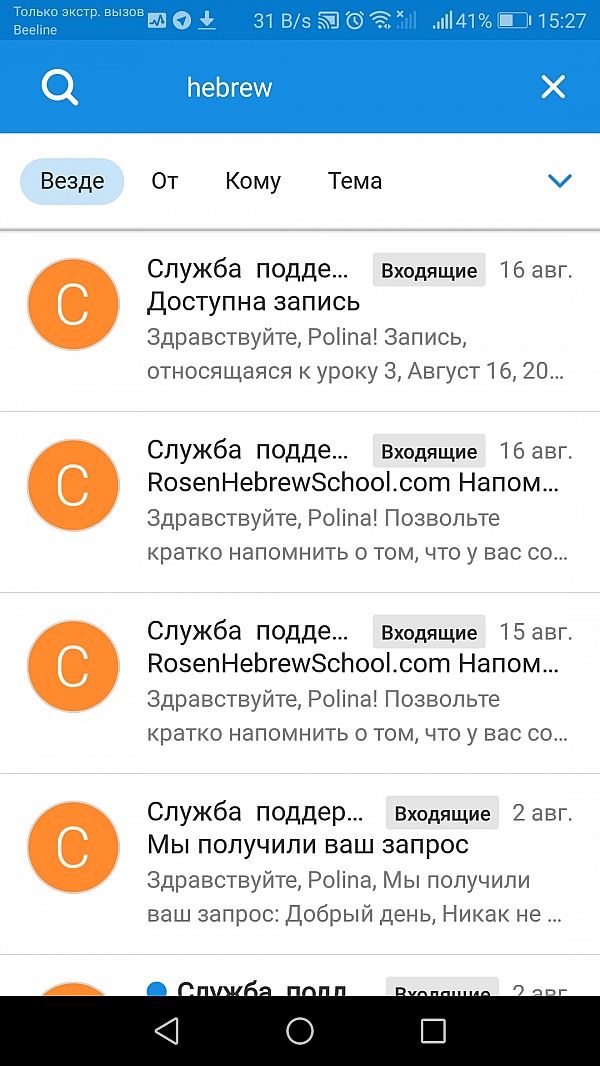Switch to the От filter tab
Screen dimensions: 600x1066
(165, 181)
